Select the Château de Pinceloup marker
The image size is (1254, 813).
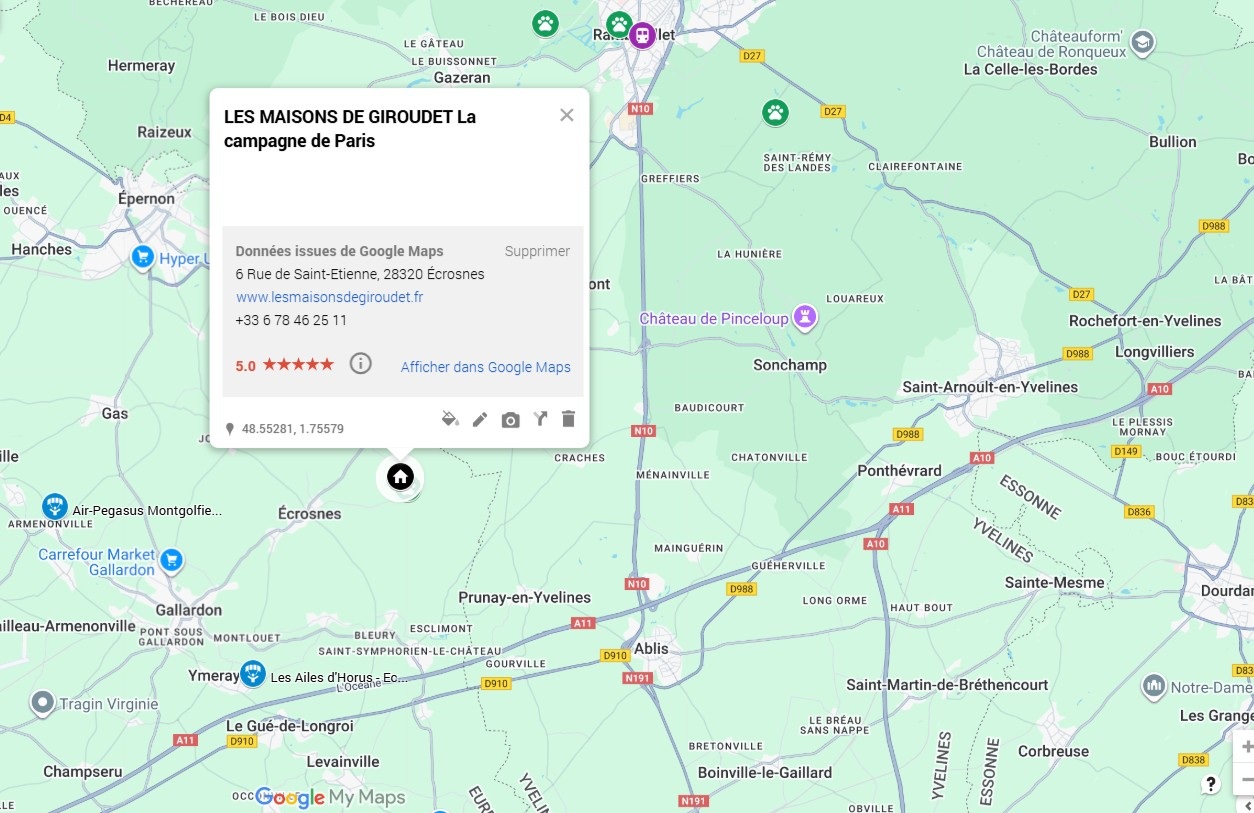point(805,318)
